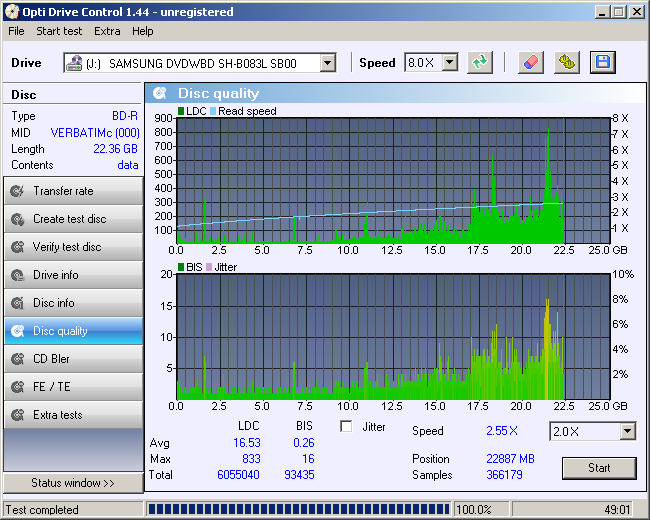Switch to the Transfer rate tab
650x520 pixels.
tap(73, 191)
